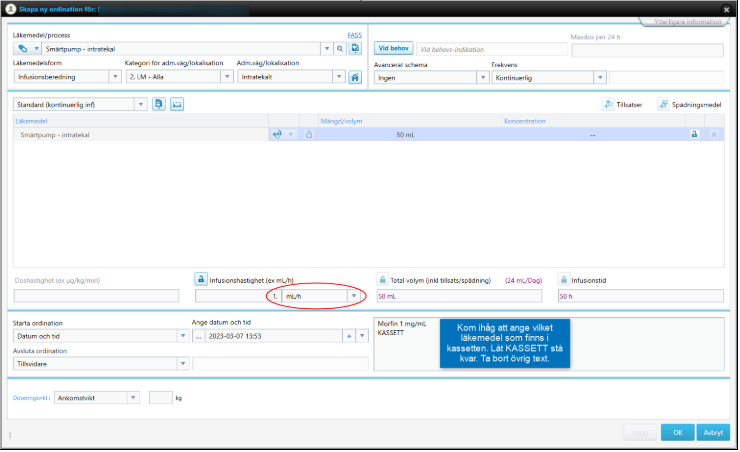Viewport: 740px width, 452px height.
Task: Open the mL/h unit dropdown
Action: [x=353, y=296]
